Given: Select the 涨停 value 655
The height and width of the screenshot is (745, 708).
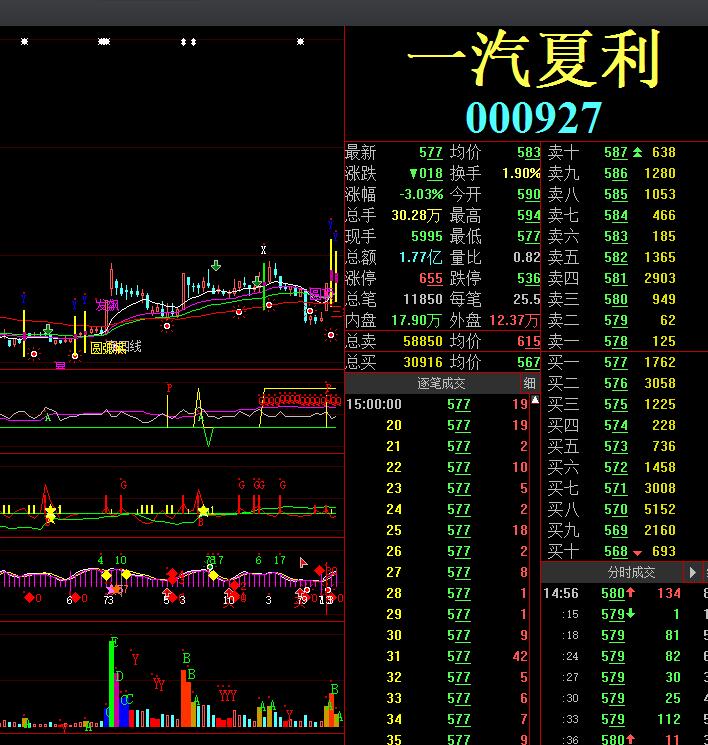Looking at the screenshot, I should (431, 278).
